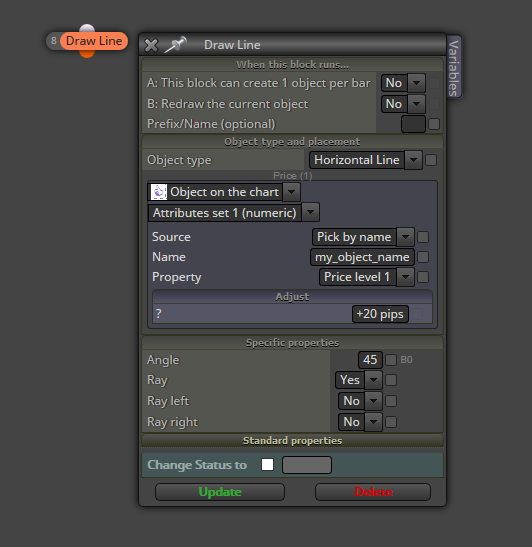532x547 pixels.
Task: Toggle the checkbox beside Ray left
Action: pyautogui.click(x=391, y=401)
